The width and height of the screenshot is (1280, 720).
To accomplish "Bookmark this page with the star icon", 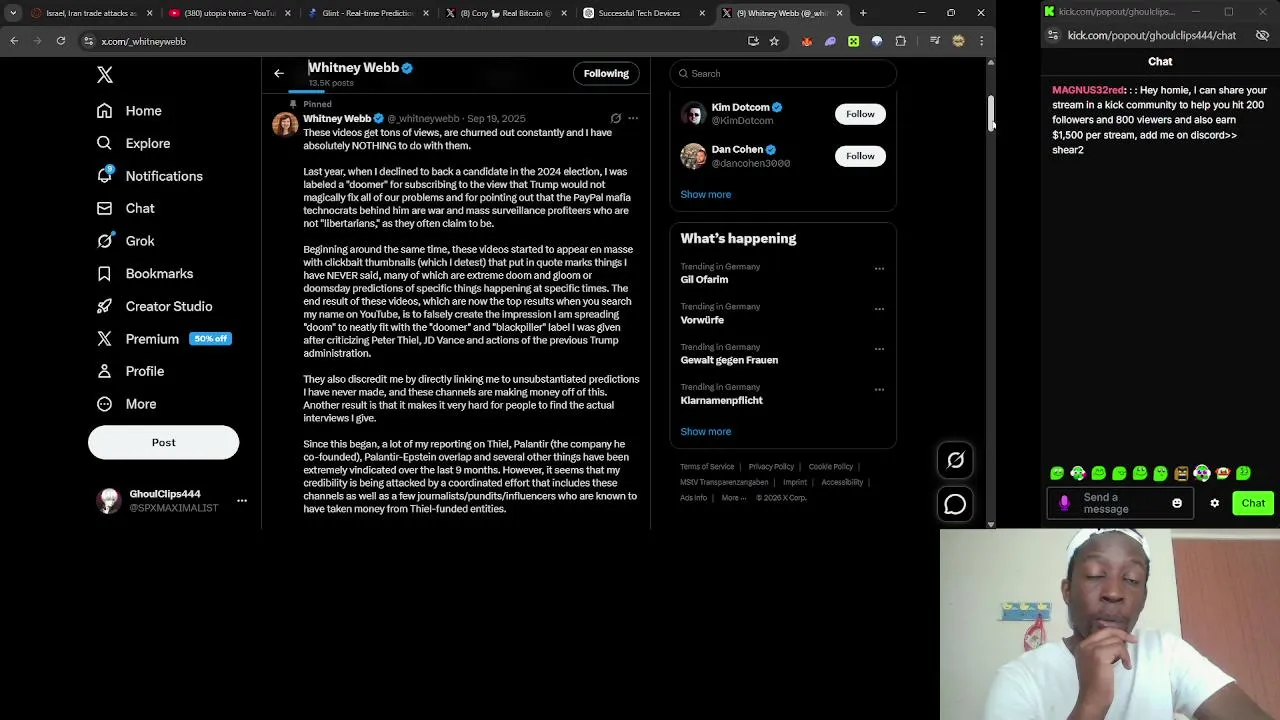I will click(774, 41).
